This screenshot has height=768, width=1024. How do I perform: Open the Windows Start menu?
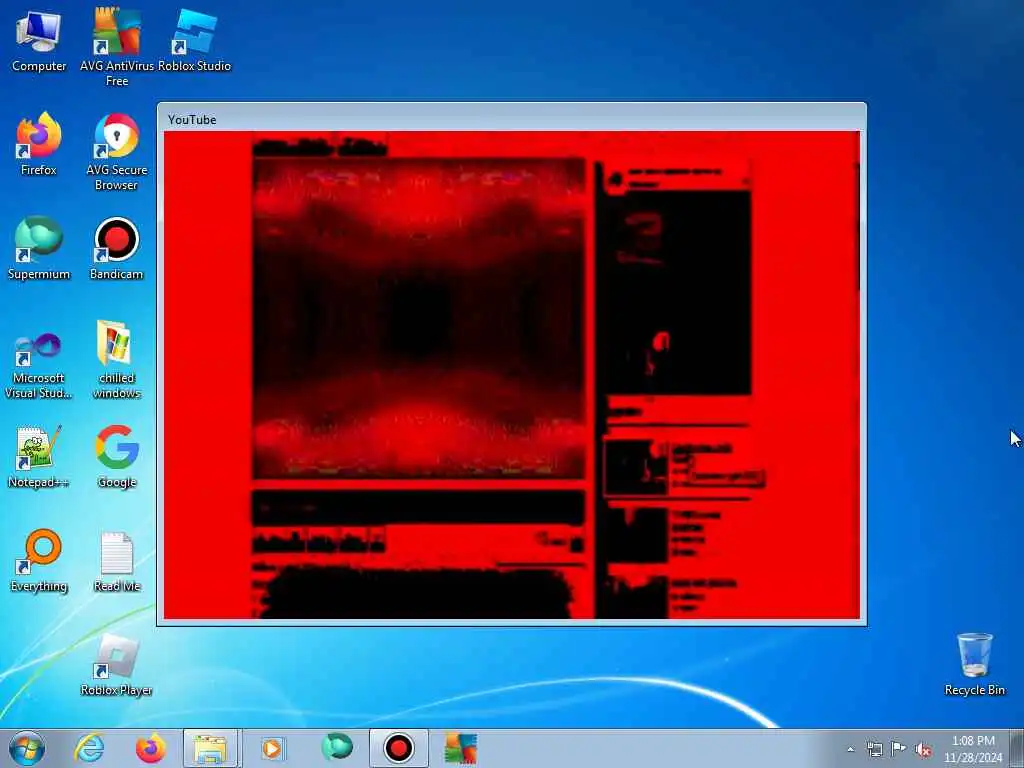click(x=27, y=748)
